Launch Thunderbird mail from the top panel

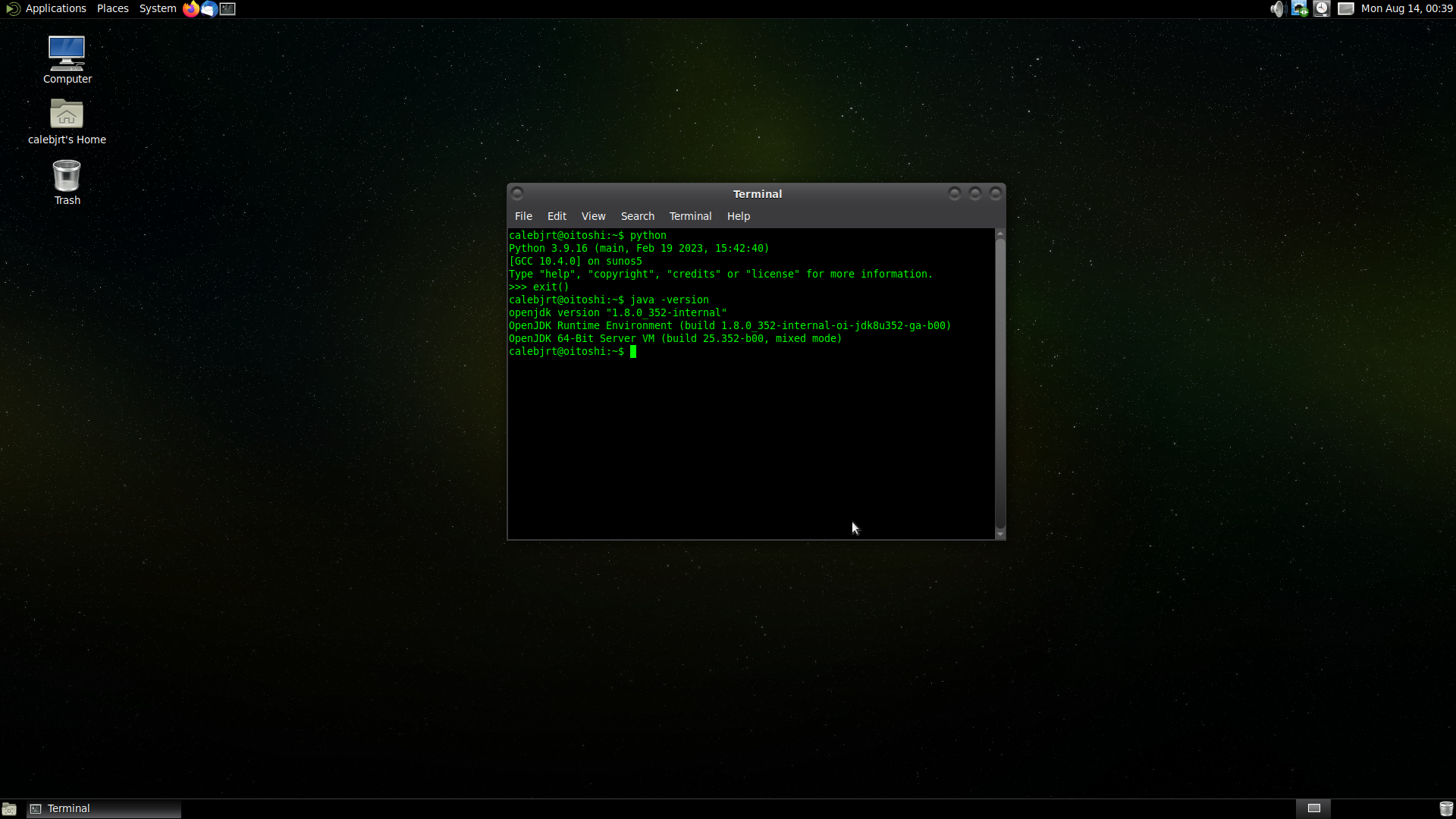209,9
